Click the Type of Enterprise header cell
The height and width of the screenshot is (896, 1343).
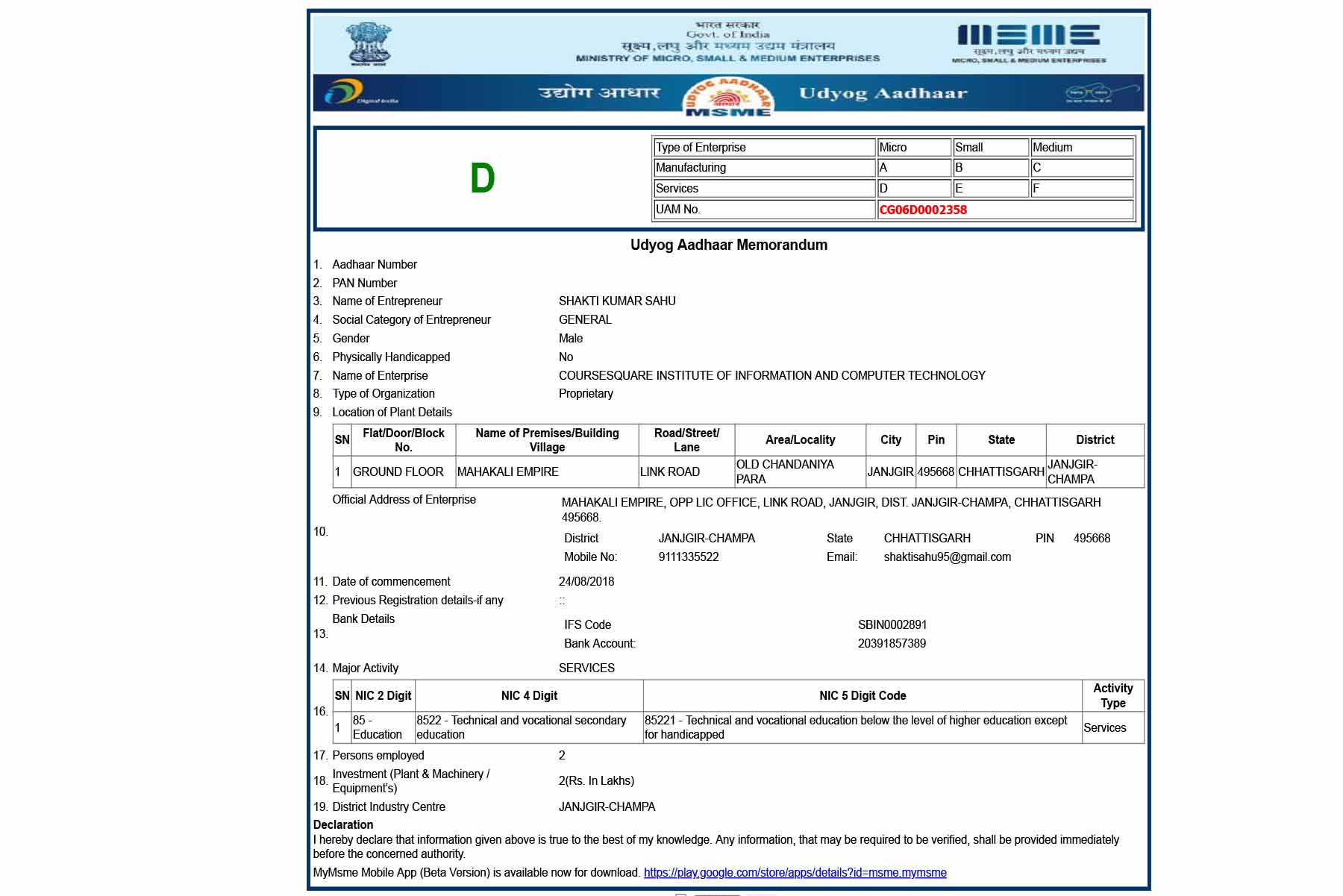(764, 147)
